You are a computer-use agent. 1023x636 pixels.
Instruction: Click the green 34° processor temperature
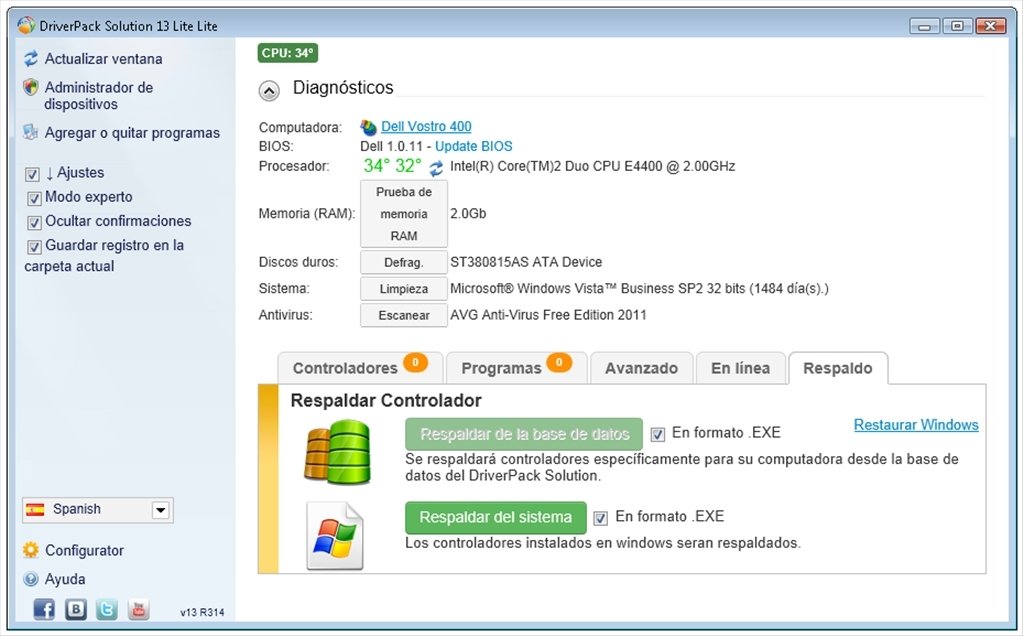[377, 166]
